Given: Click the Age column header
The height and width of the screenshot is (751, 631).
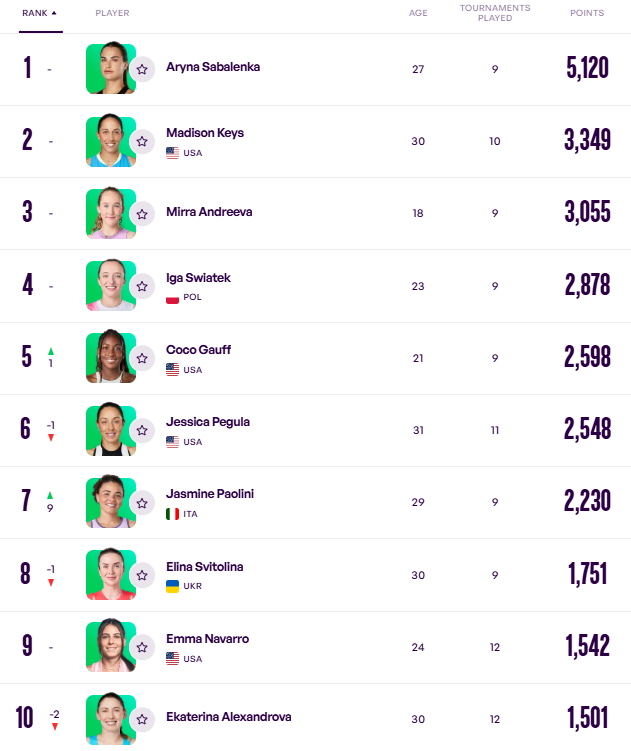Looking at the screenshot, I should (x=418, y=13).
